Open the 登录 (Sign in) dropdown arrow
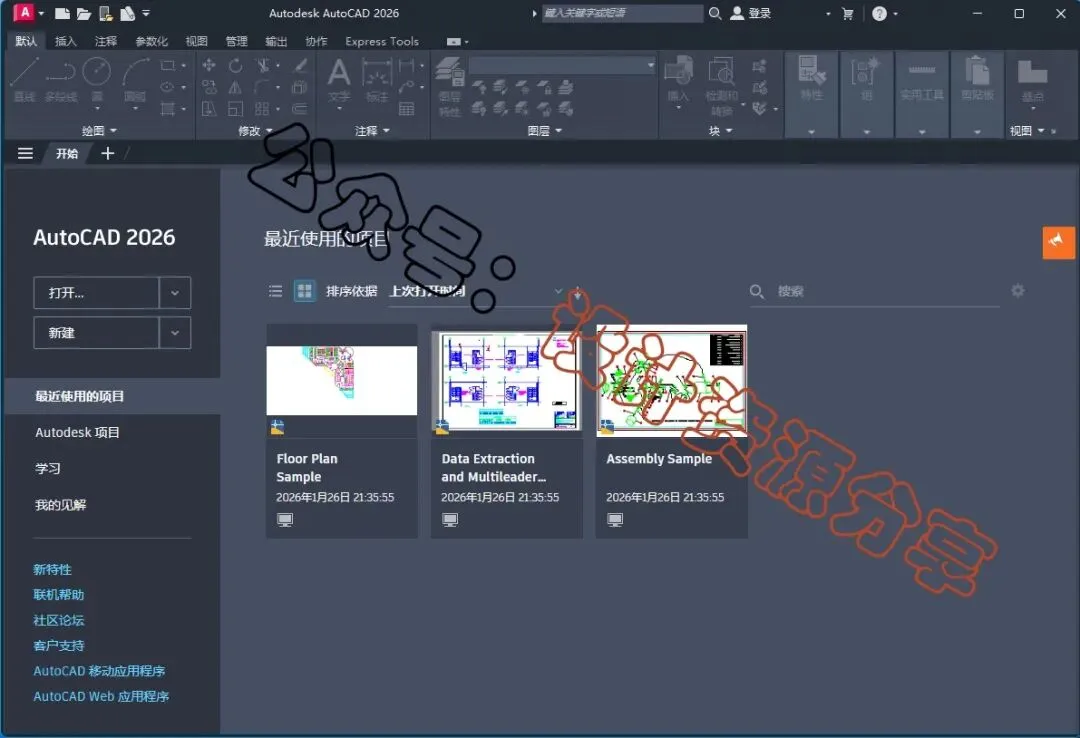Viewport: 1080px width, 738px height. point(828,13)
